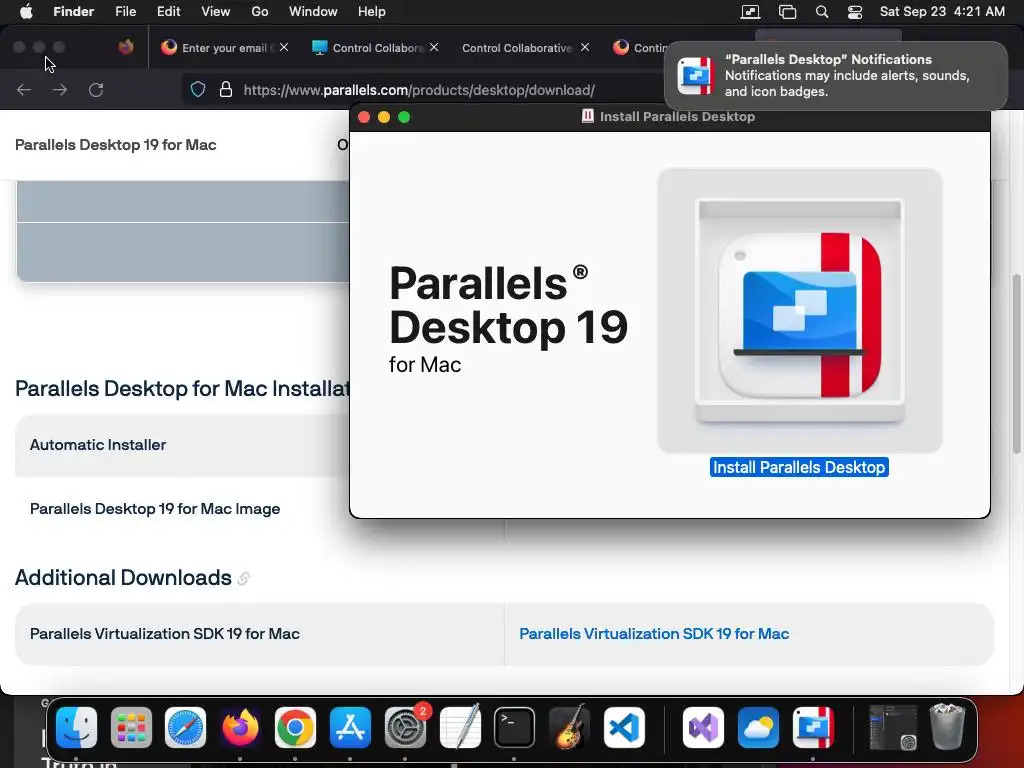Open the minimized window thumbnail in Dock
The height and width of the screenshot is (768, 1024).
click(x=893, y=728)
